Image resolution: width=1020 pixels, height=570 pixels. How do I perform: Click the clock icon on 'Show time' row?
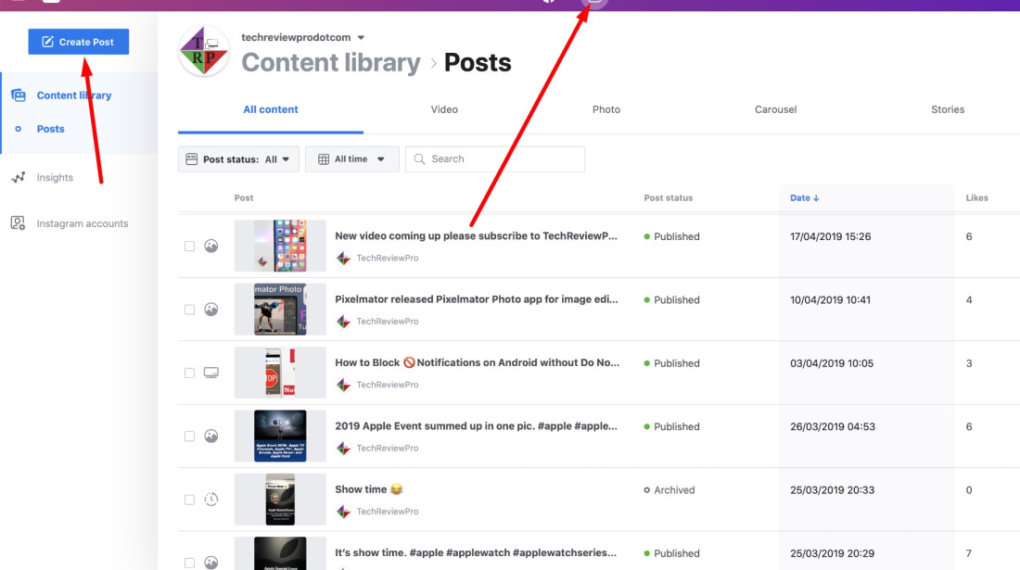click(211, 499)
